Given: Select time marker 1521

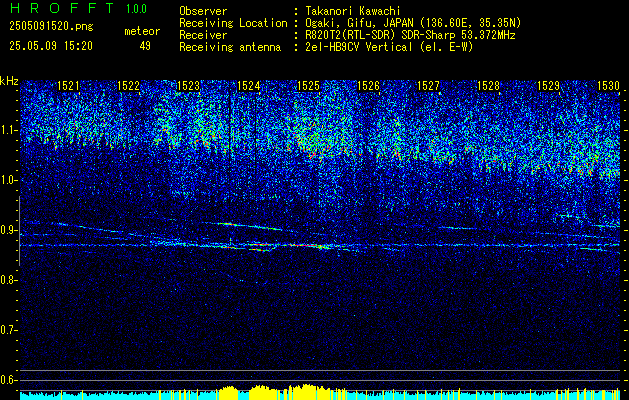Looking at the screenshot, I should point(69,85).
